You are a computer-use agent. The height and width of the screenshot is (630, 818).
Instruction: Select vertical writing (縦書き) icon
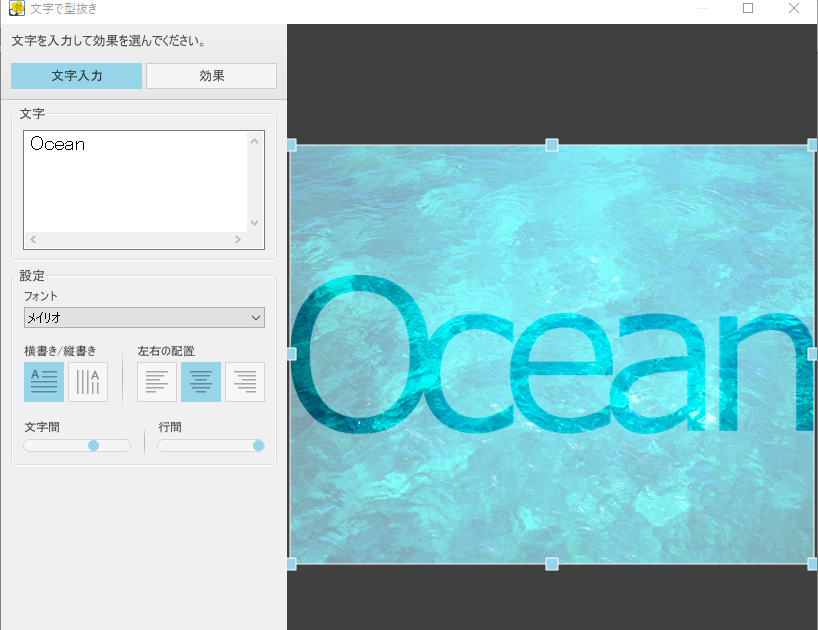point(88,382)
